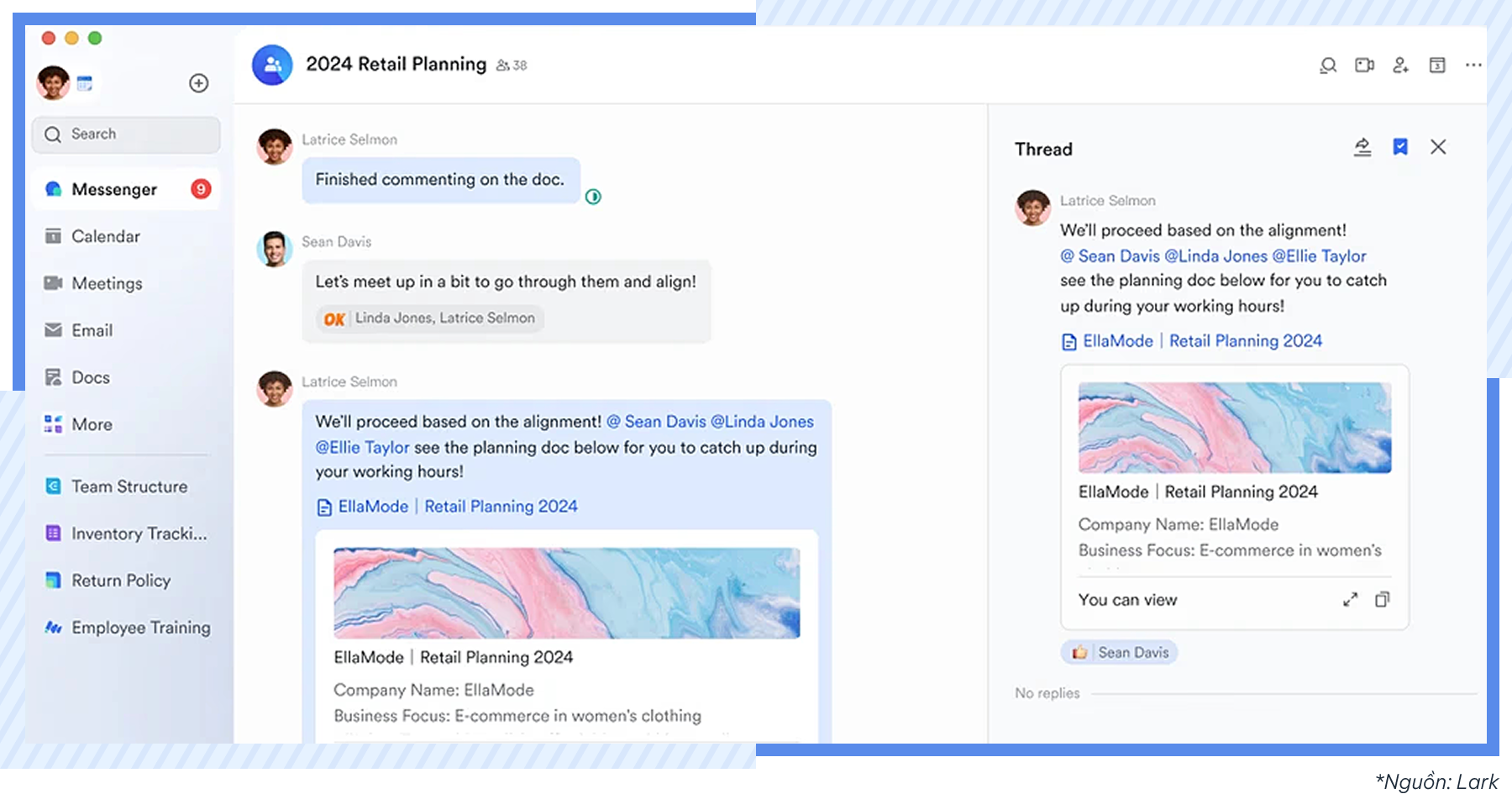The width and height of the screenshot is (1512, 794).
Task: Click @Ellie Taylor mention in Thread panel
Action: click(1319, 256)
